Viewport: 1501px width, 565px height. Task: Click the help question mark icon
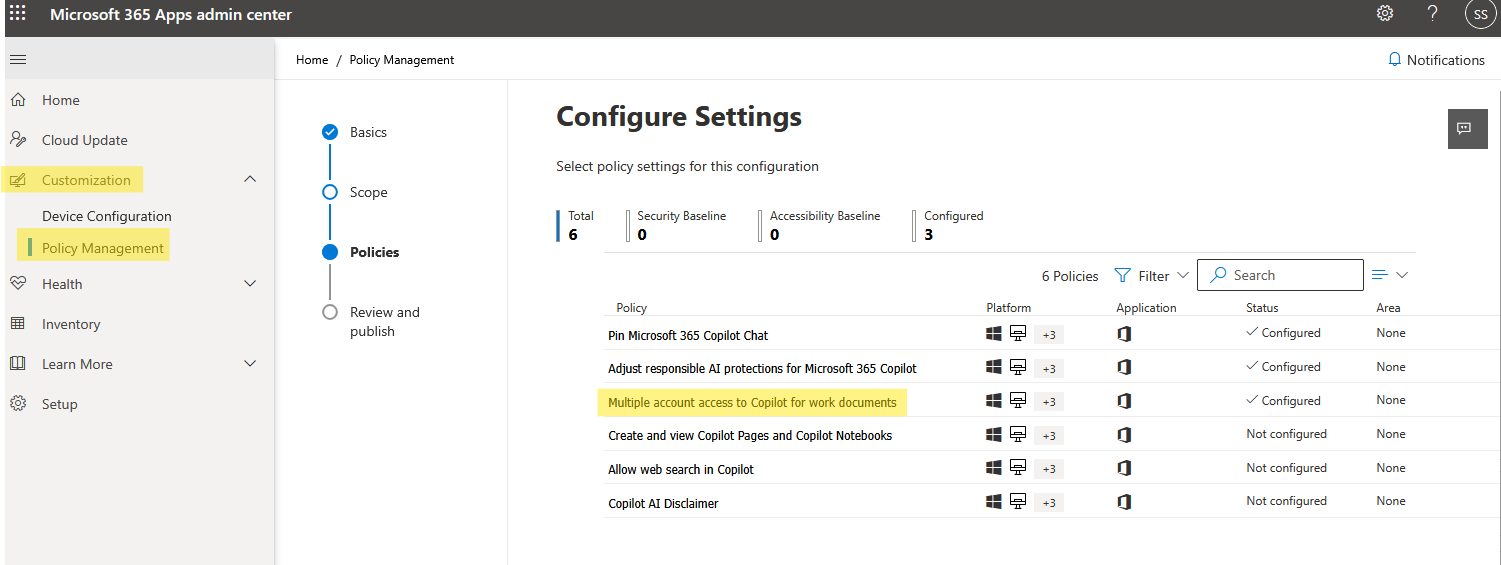tap(1433, 14)
